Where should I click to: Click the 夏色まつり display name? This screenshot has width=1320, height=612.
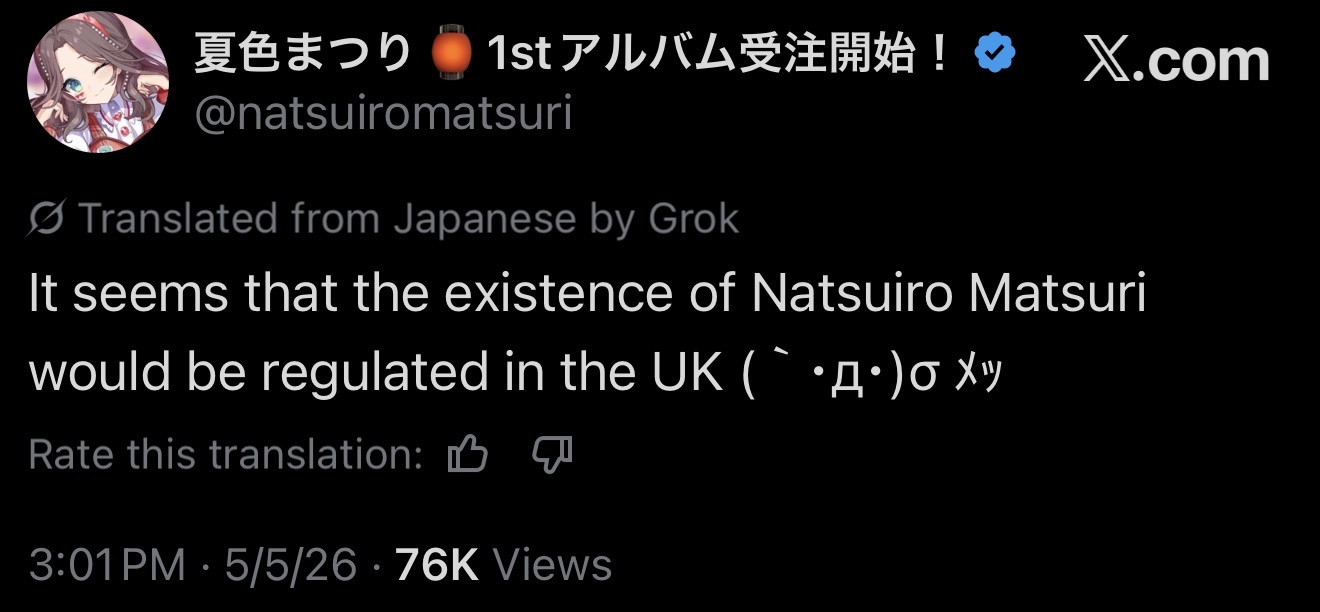click(302, 53)
